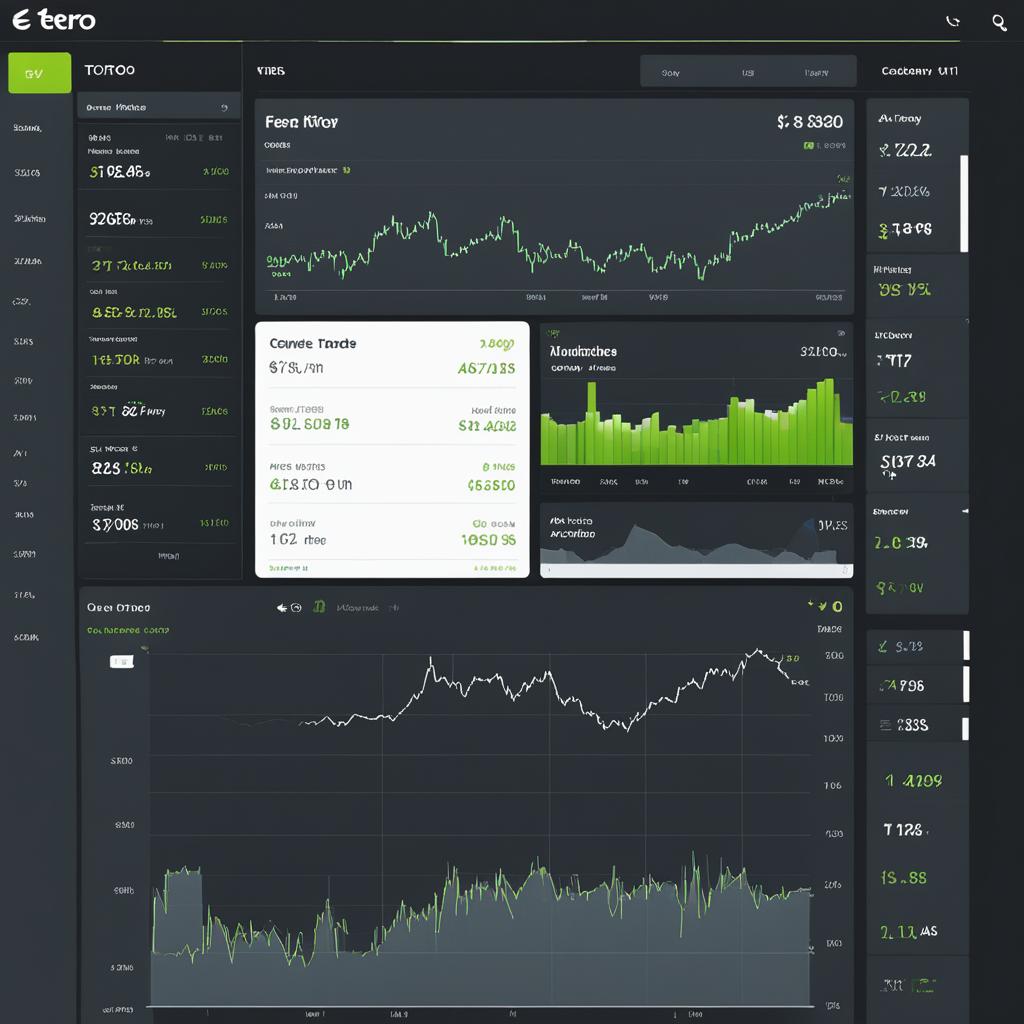Click the S7OOS row in watchlist
1024x1024 pixels.
tap(159, 518)
